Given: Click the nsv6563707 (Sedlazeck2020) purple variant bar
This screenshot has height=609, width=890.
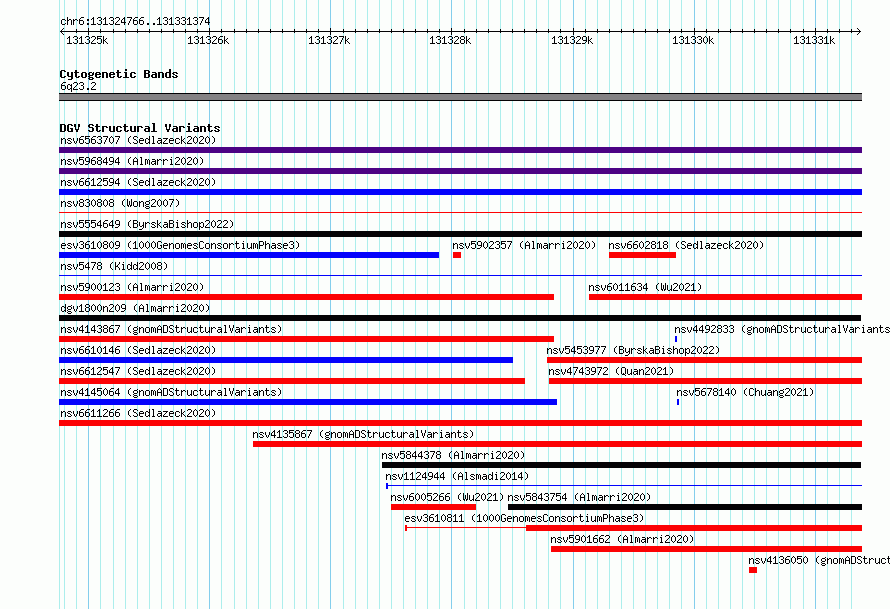Looking at the screenshot, I should 460,150.
